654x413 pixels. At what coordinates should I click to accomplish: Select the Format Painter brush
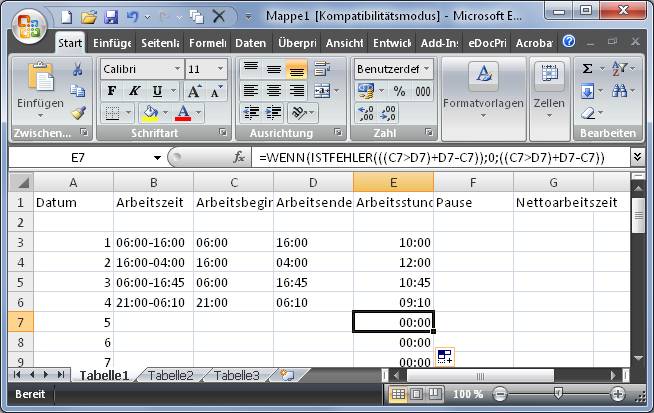(x=78, y=112)
